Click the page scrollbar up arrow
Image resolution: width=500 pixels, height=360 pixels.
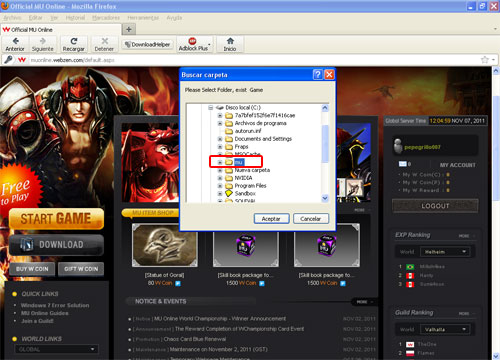point(496,71)
